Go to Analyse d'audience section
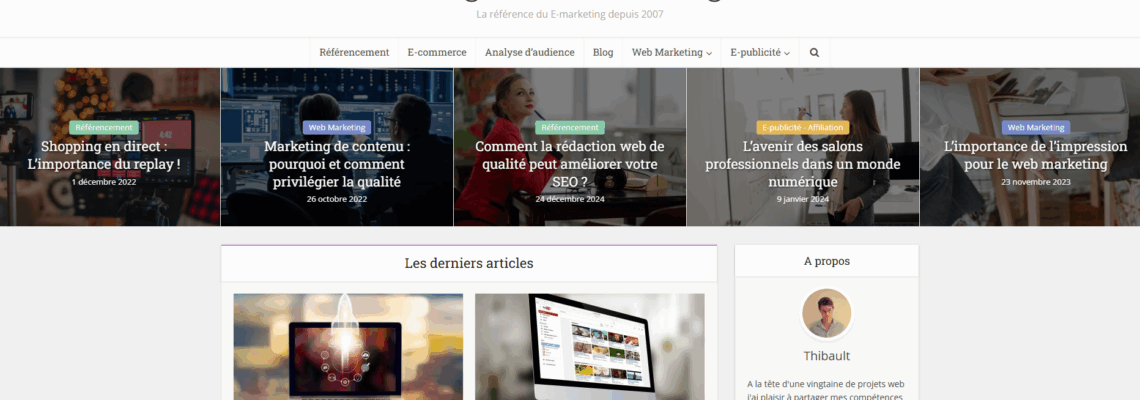The image size is (1140, 400). click(529, 53)
